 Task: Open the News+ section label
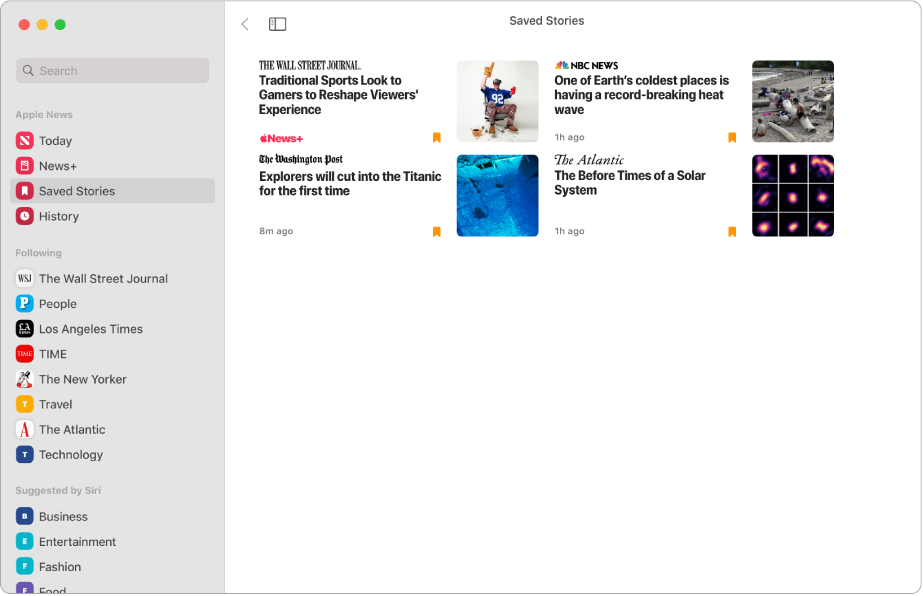point(58,166)
